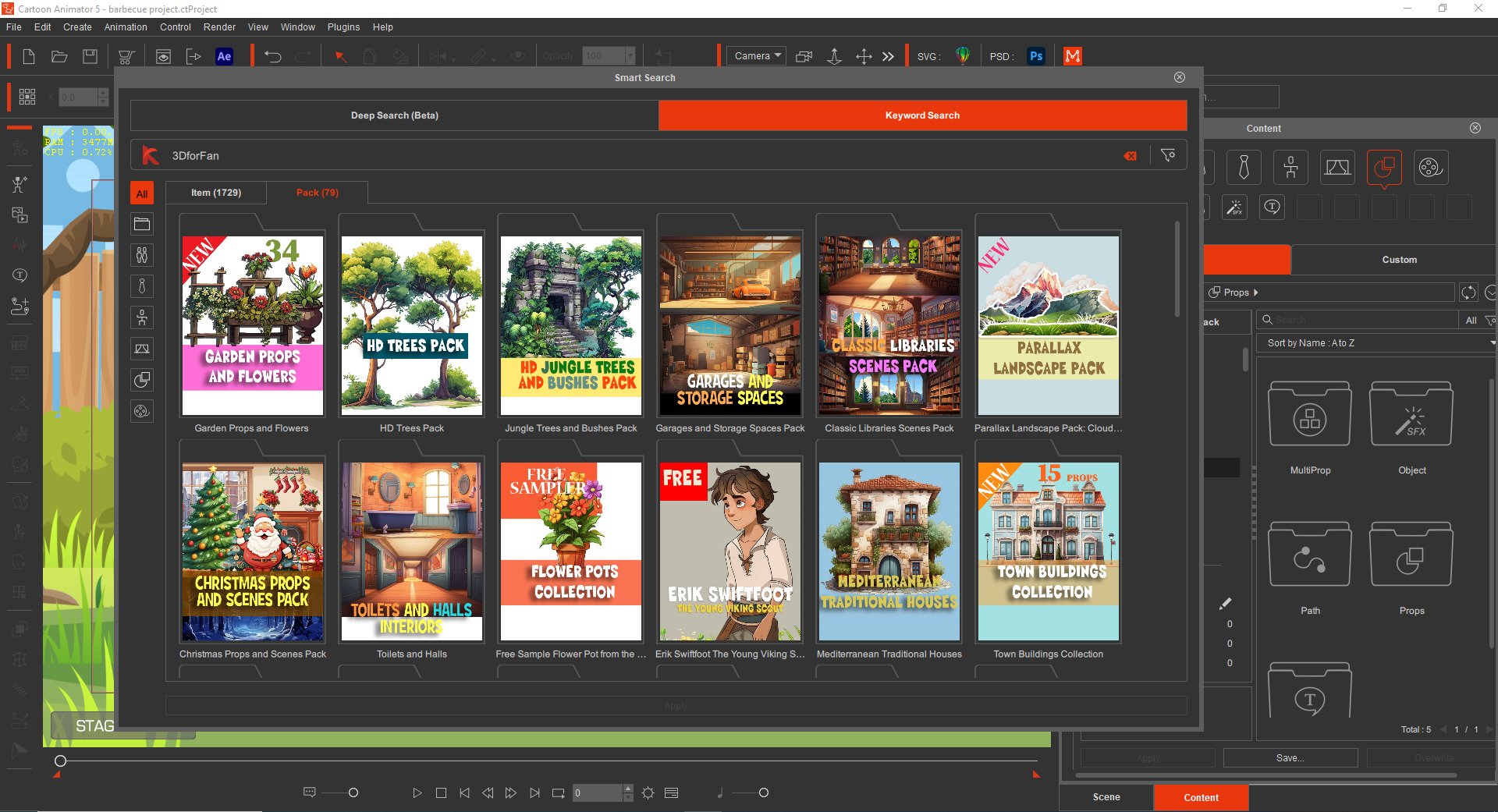Screen dimensions: 1498x812
Task: Select the All category filter button
Action: coord(142,193)
